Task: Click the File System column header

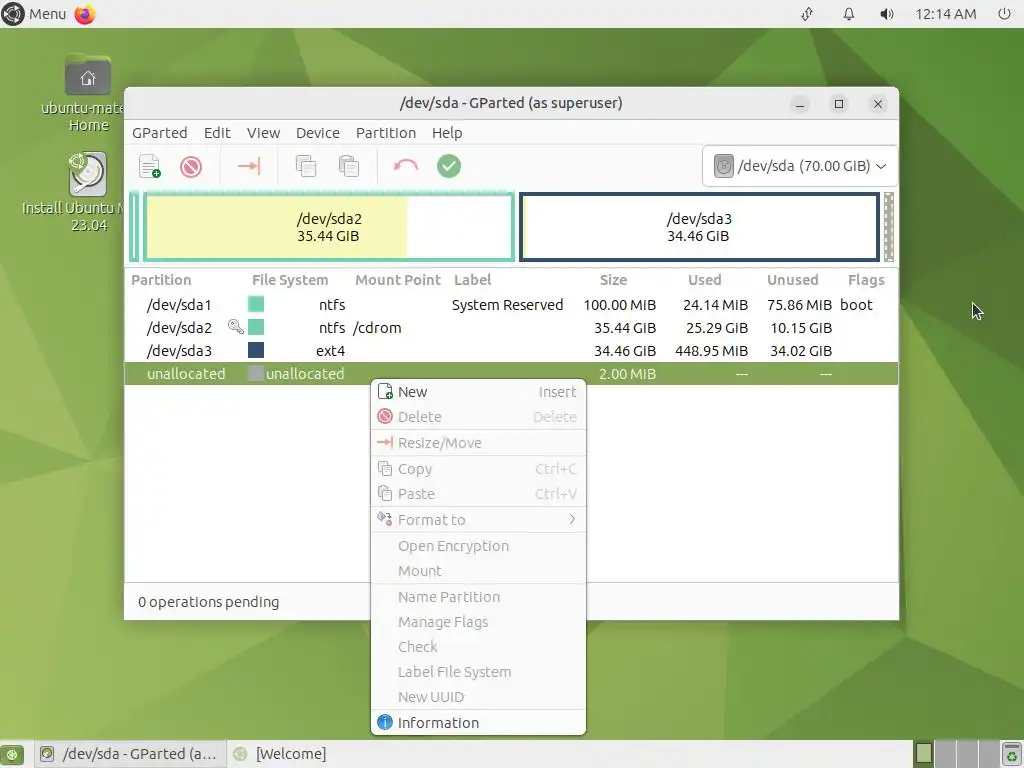Action: click(x=290, y=280)
